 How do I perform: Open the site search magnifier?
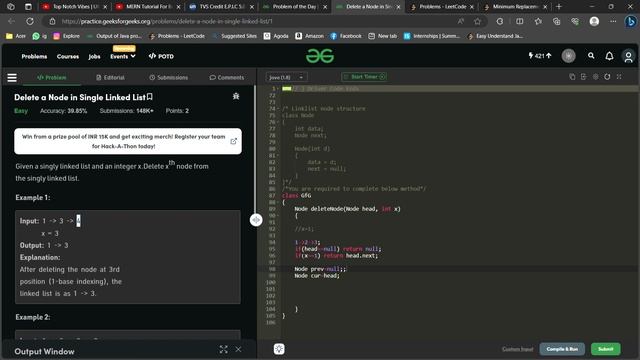pyautogui.click(x=591, y=56)
